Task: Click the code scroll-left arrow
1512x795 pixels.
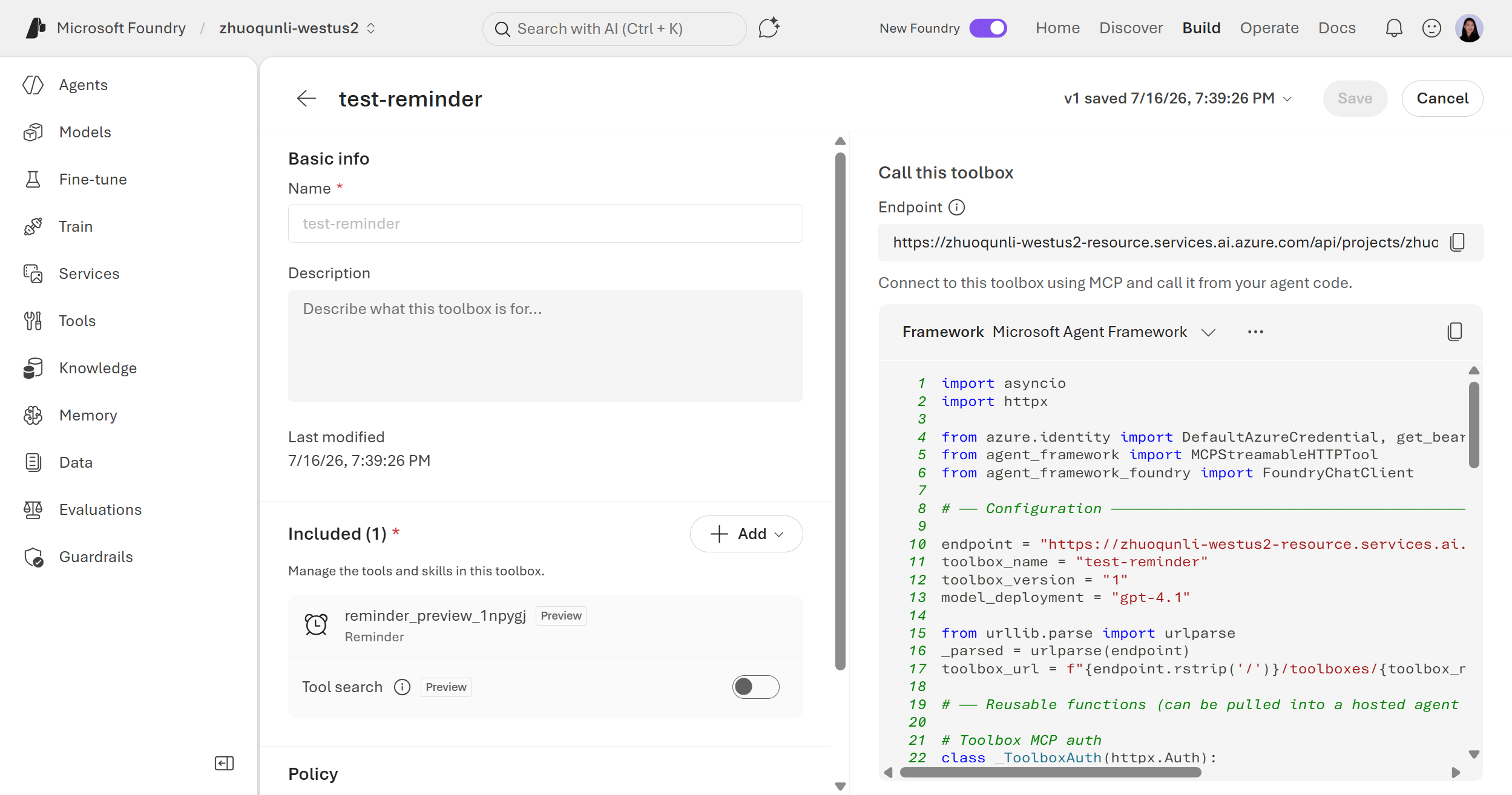Action: coord(888,773)
